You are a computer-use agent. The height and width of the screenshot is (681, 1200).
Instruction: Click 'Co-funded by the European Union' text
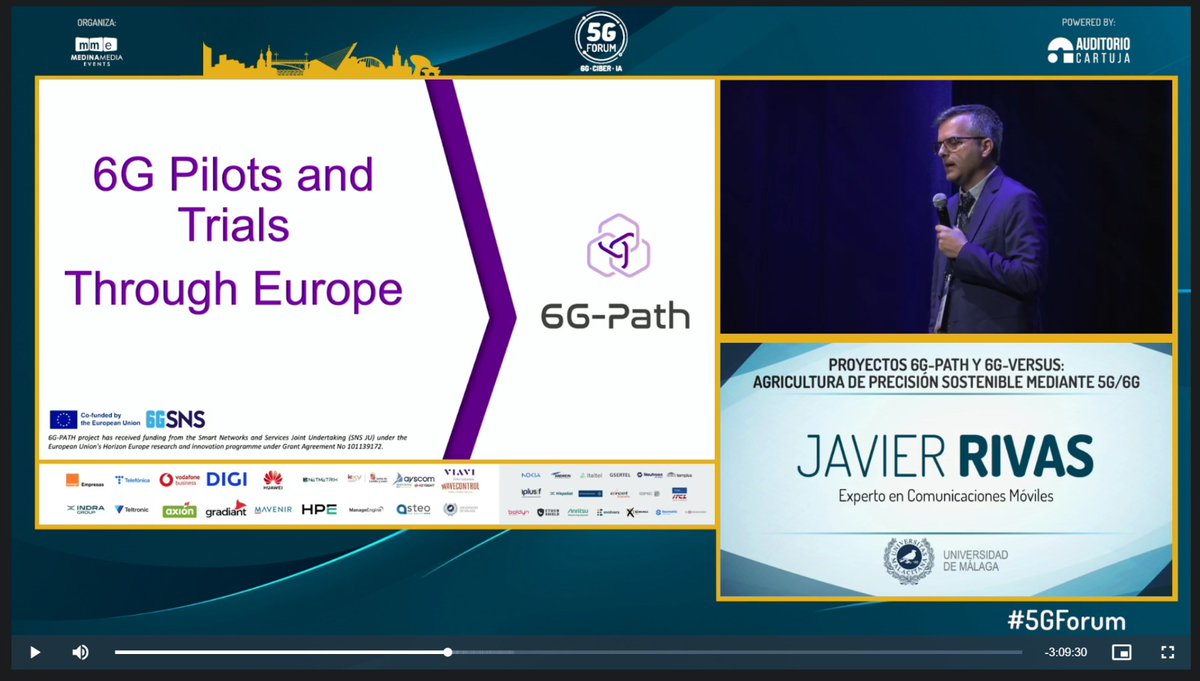pyautogui.click(x=111, y=420)
